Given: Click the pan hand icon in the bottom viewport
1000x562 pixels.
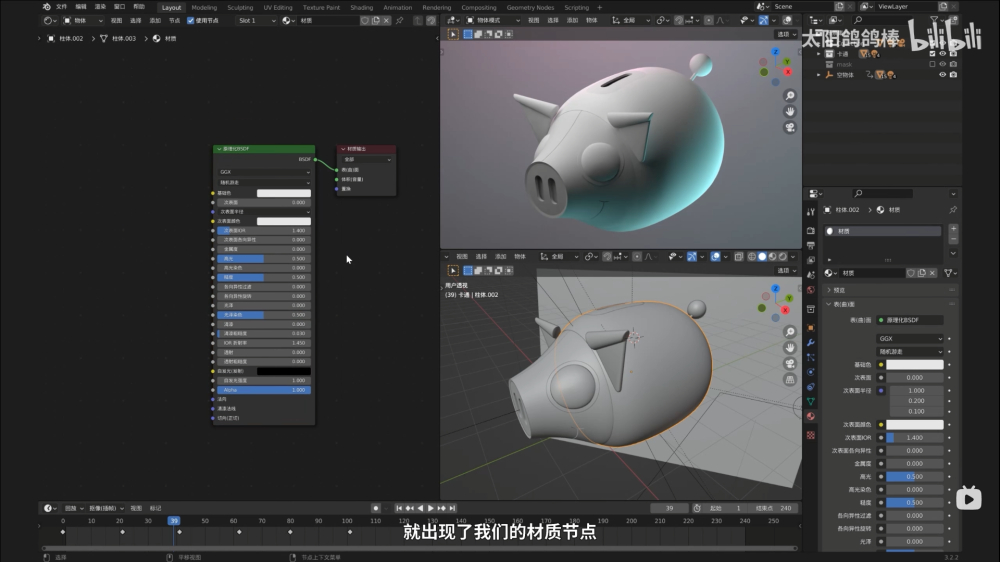Looking at the screenshot, I should [x=790, y=348].
